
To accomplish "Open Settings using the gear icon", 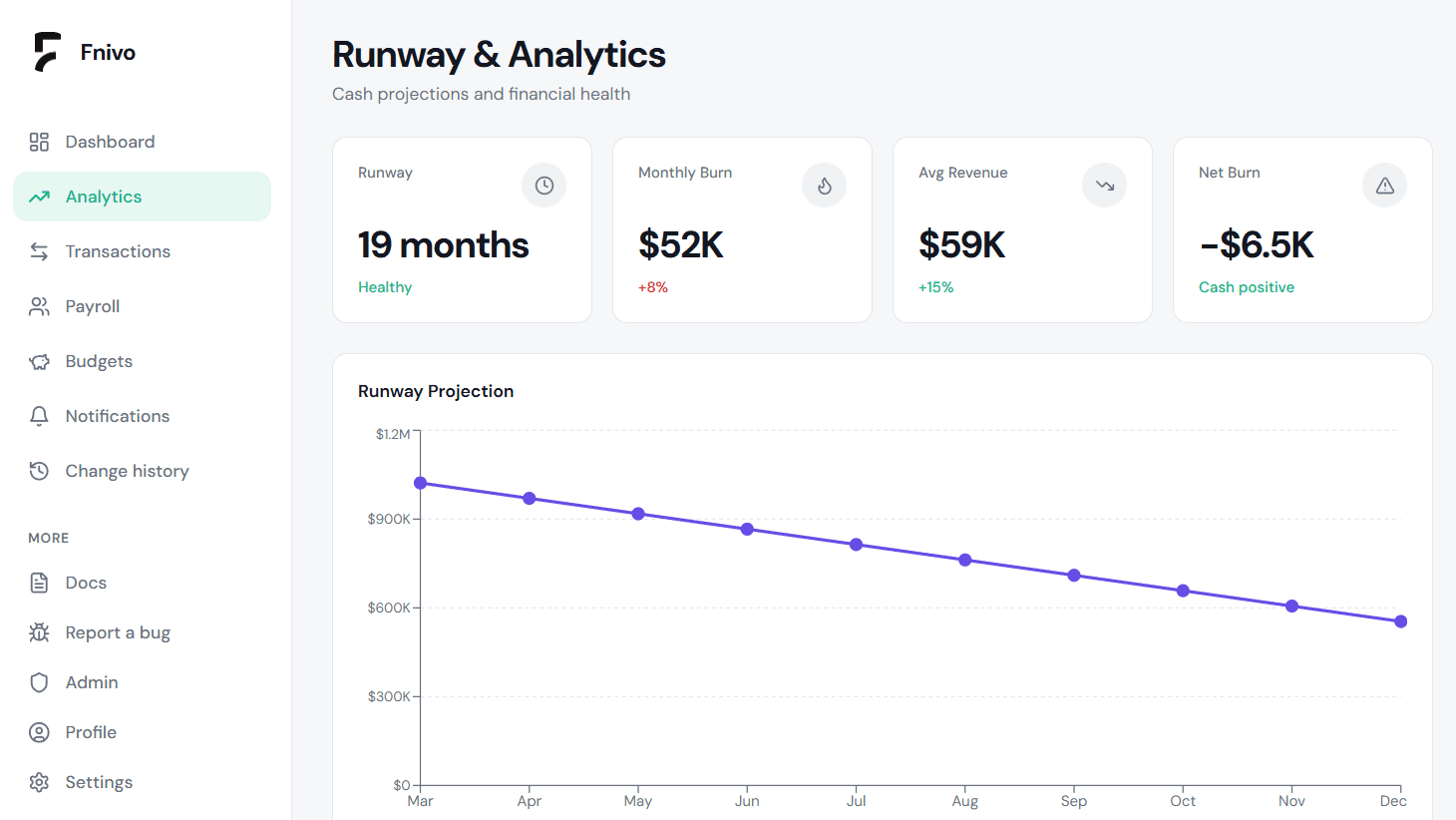I will coord(39,782).
